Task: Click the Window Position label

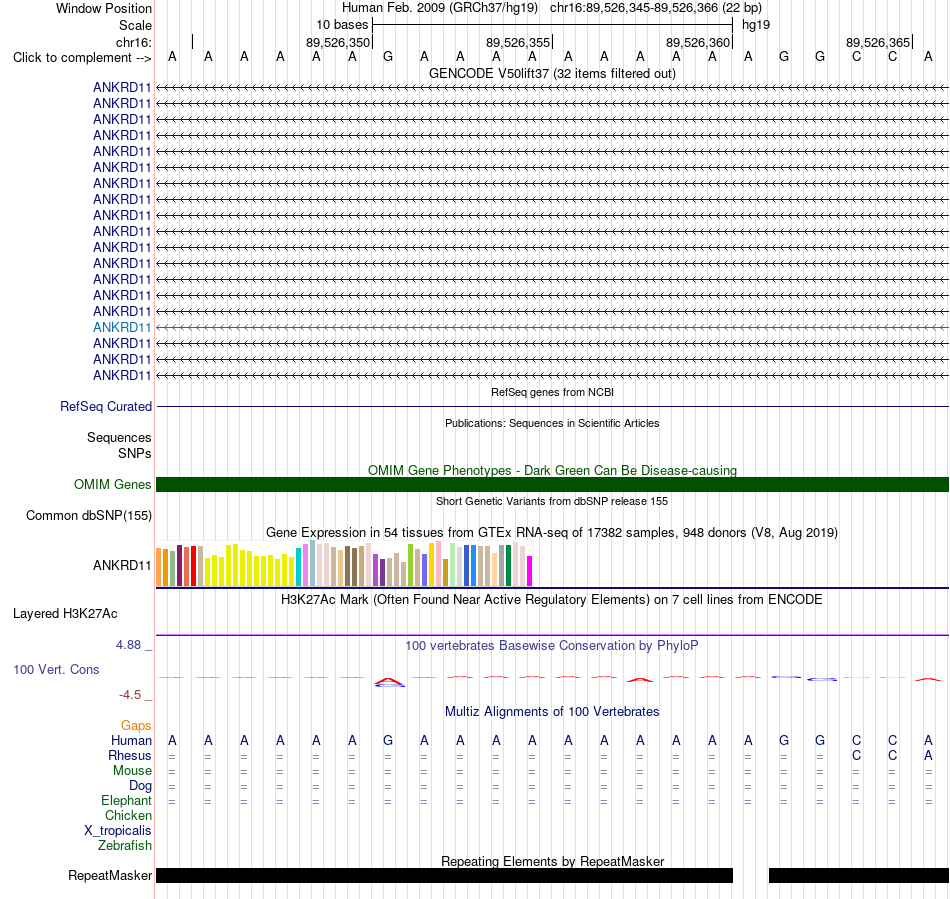Action: (x=104, y=8)
